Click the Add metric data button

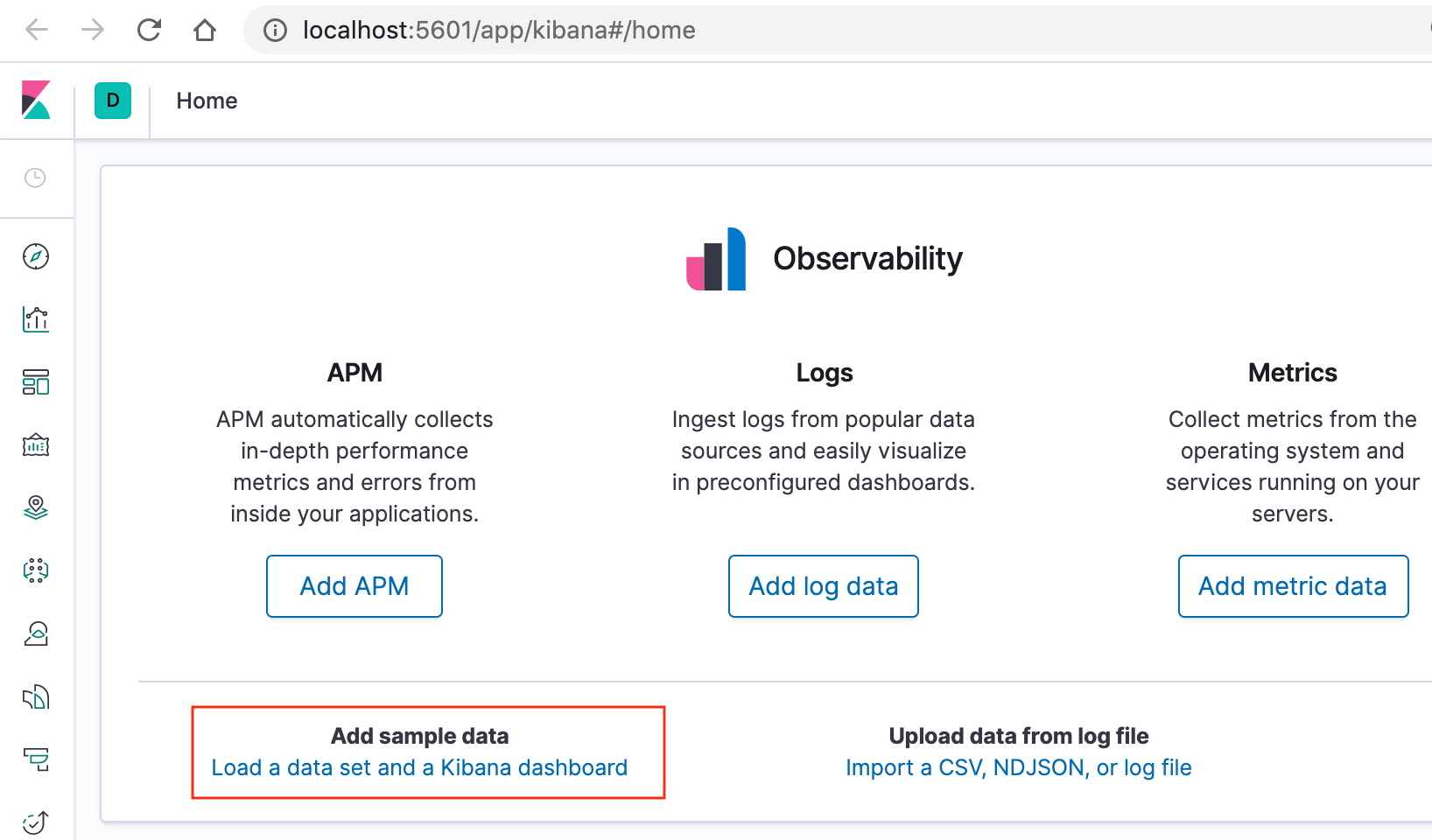click(1293, 586)
